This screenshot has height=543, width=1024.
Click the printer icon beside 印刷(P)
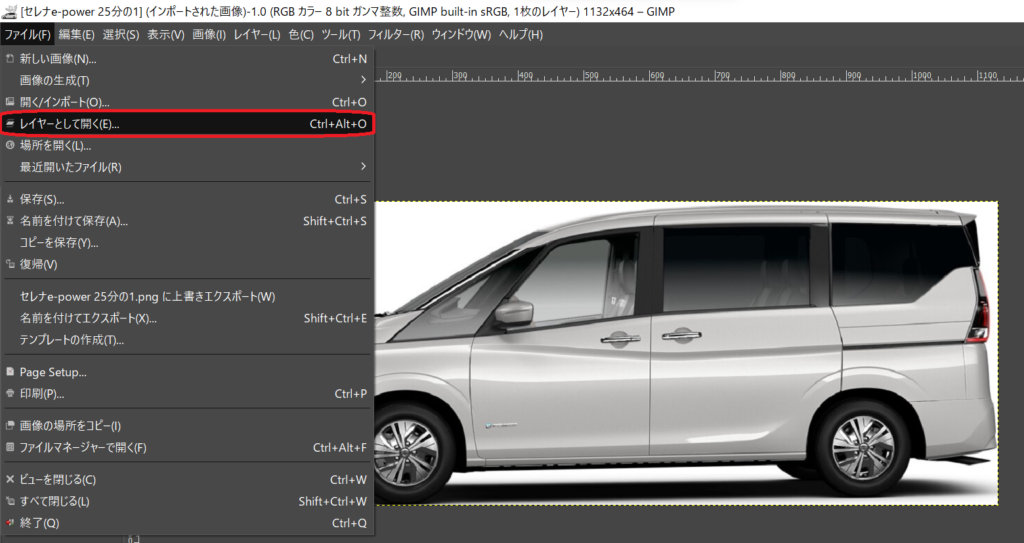(10, 394)
